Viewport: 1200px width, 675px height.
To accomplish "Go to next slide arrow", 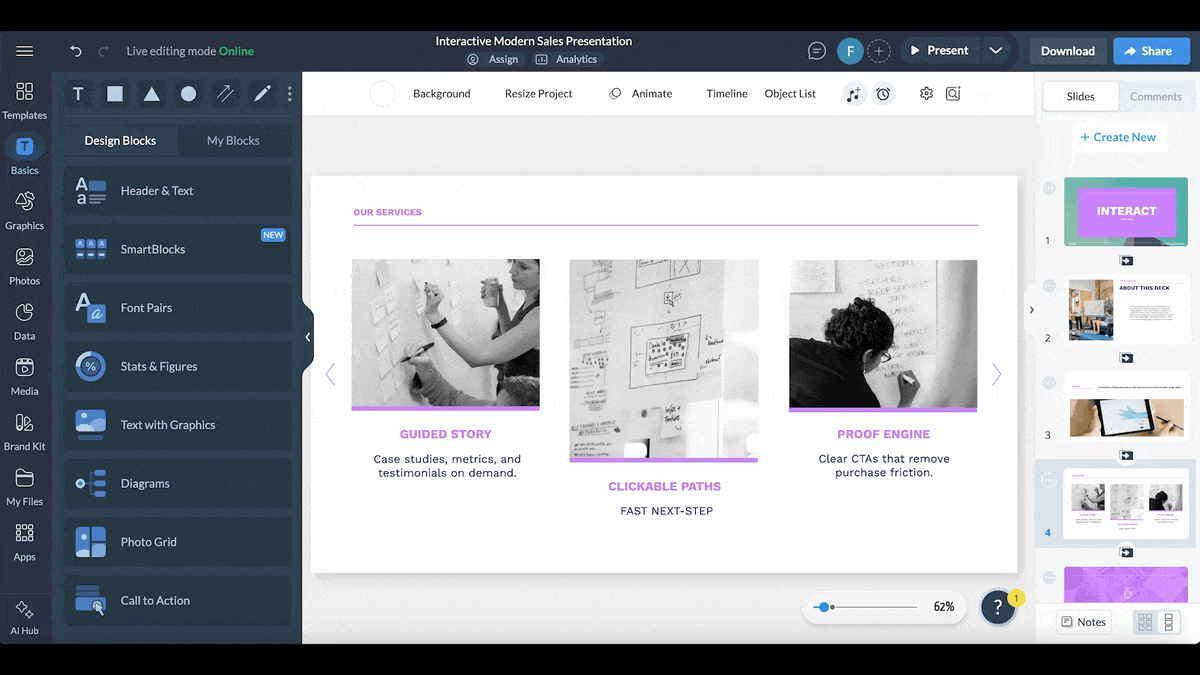I will (x=996, y=374).
